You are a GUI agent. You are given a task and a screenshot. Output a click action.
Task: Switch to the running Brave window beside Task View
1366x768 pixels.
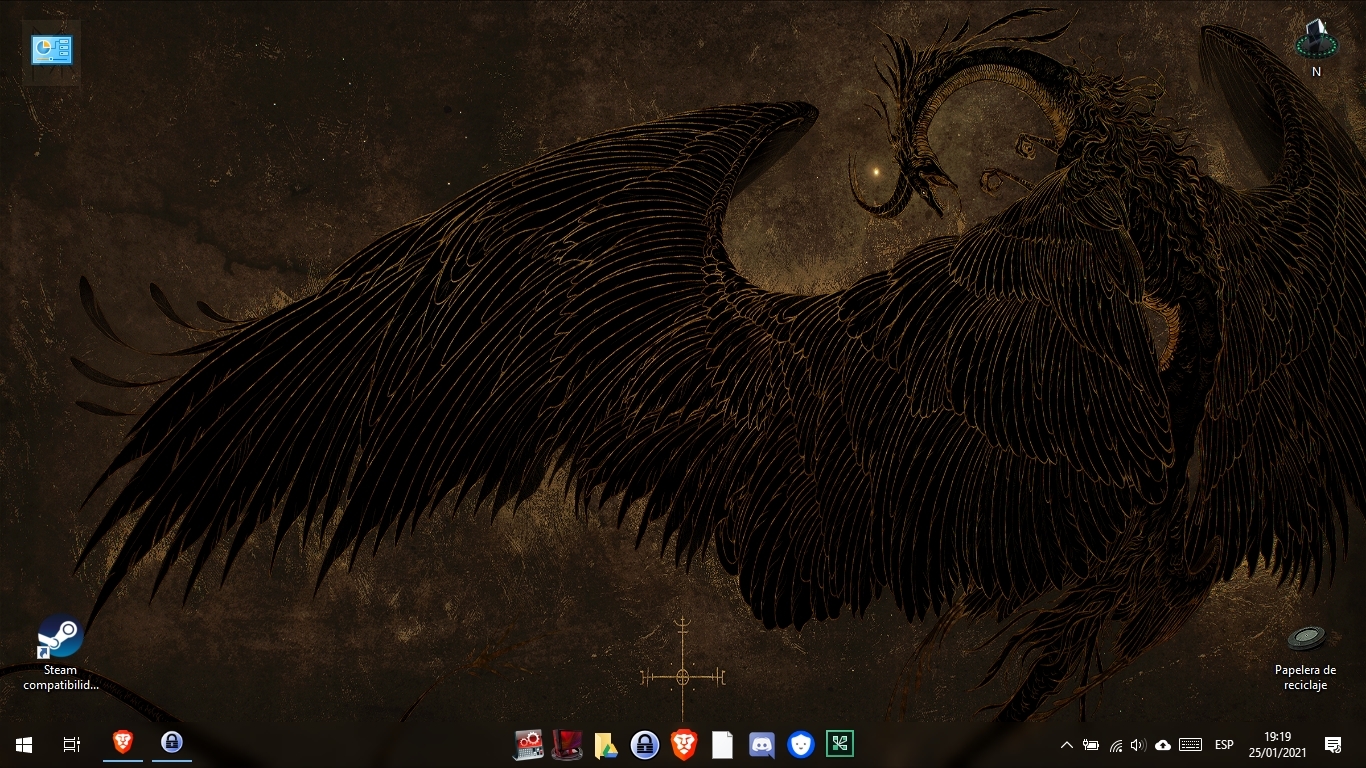point(123,743)
